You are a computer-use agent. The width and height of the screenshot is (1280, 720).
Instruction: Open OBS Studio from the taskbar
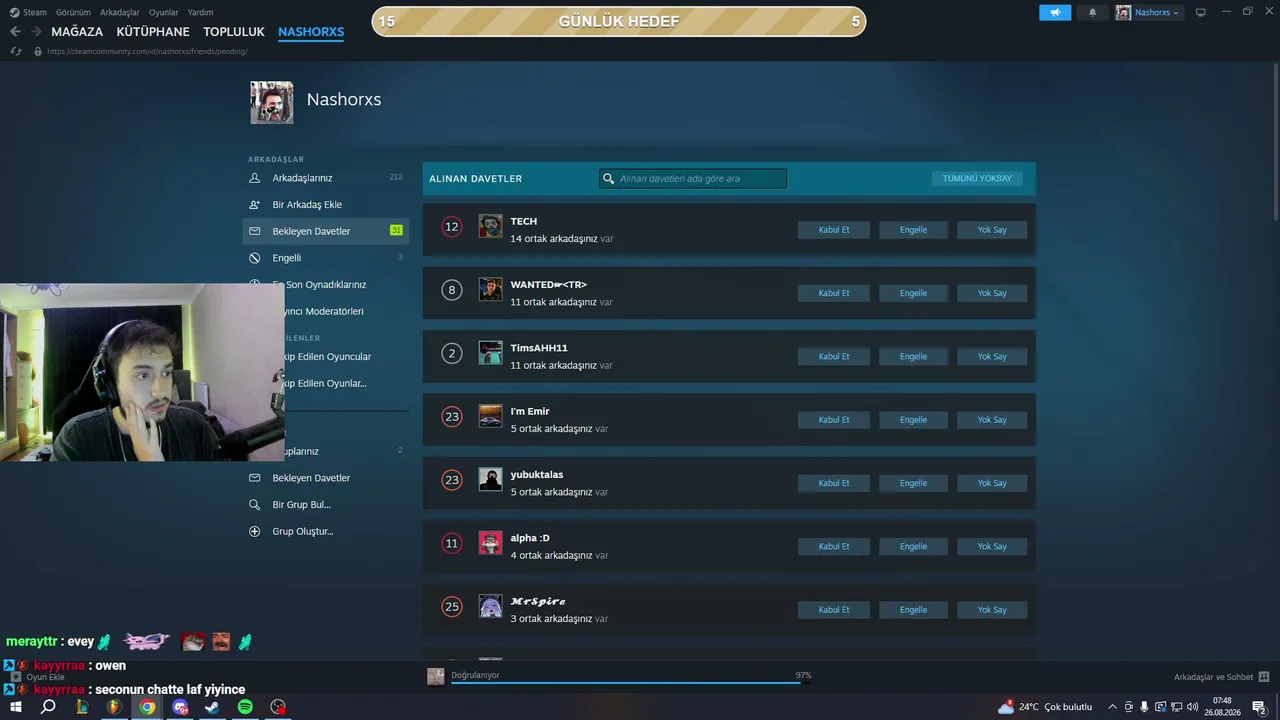point(278,707)
